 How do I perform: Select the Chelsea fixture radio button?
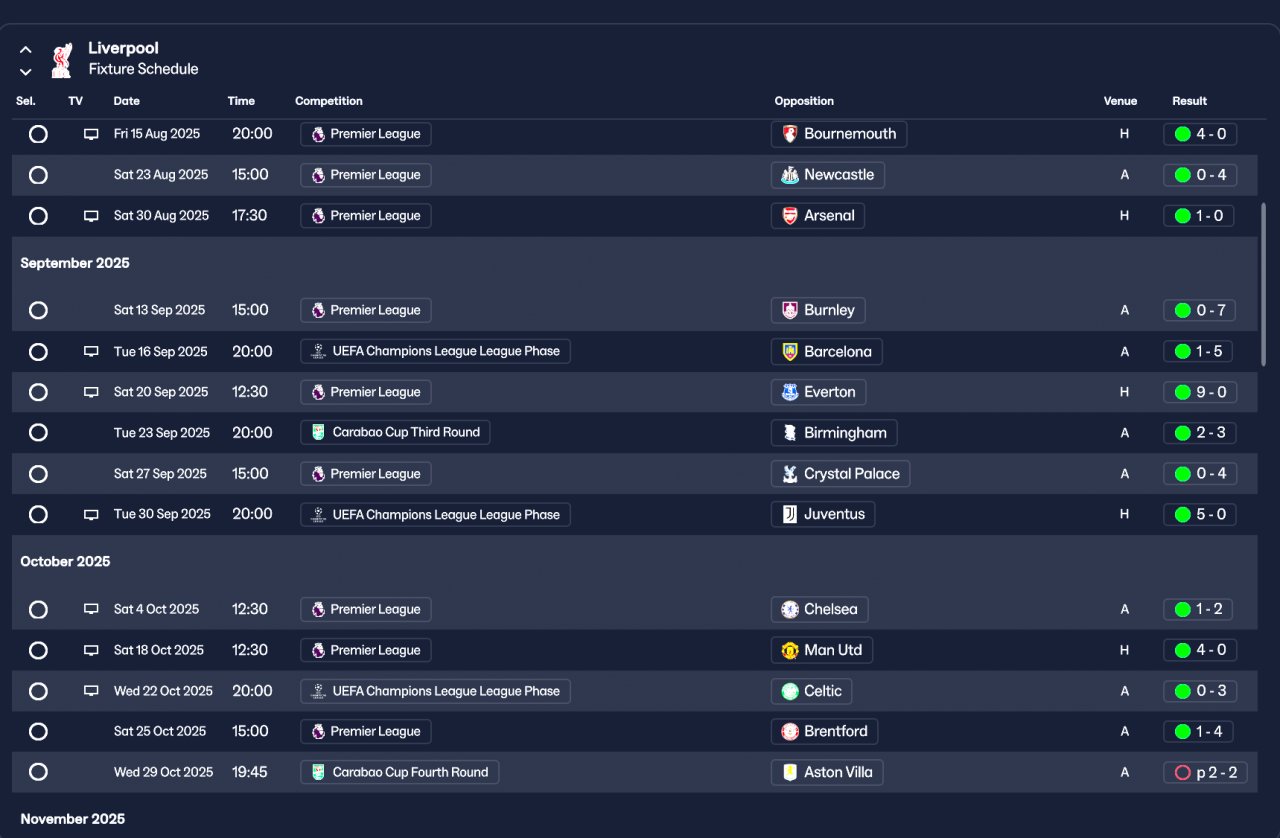pyautogui.click(x=38, y=610)
